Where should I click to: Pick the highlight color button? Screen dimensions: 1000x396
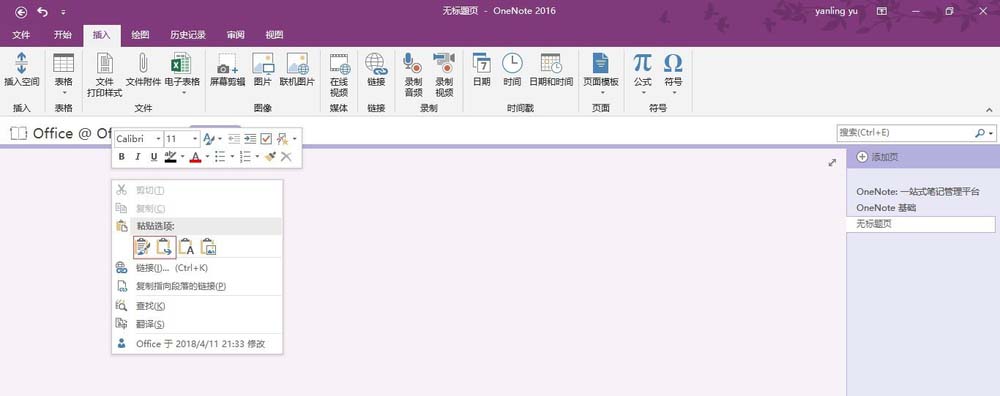(x=171, y=157)
